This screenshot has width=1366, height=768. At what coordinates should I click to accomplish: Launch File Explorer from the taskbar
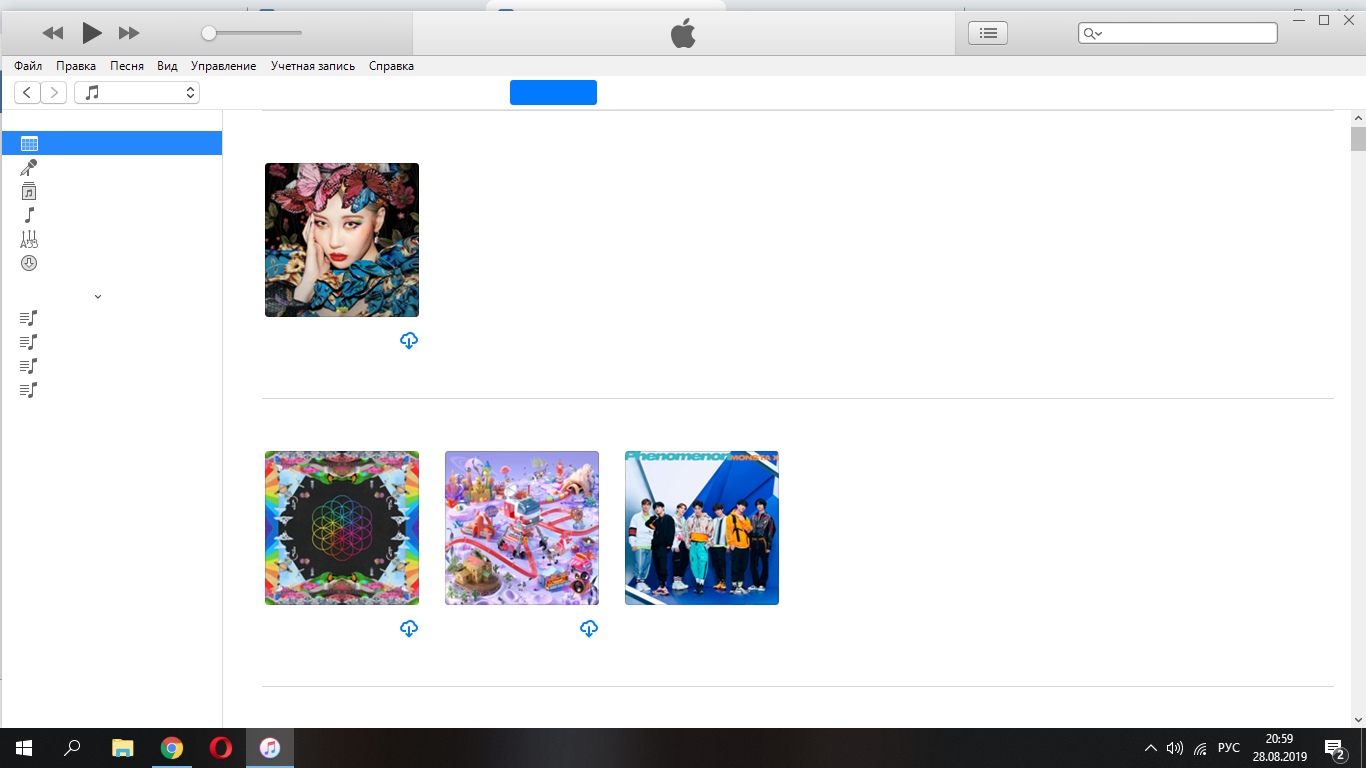pos(122,748)
